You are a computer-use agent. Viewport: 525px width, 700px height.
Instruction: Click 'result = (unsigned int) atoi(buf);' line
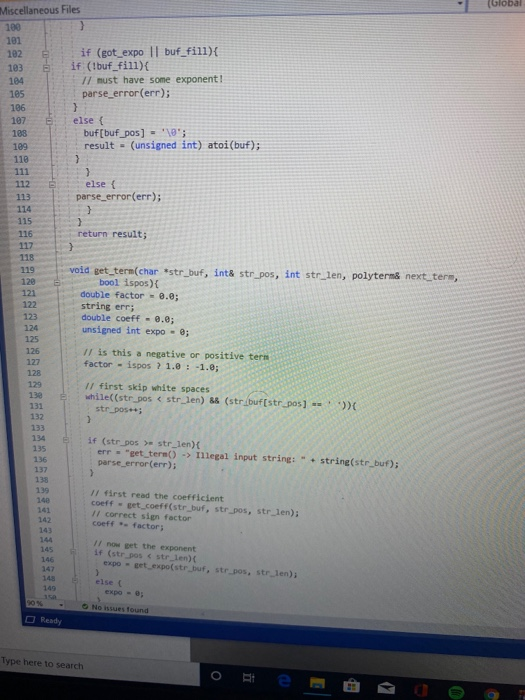click(172, 146)
